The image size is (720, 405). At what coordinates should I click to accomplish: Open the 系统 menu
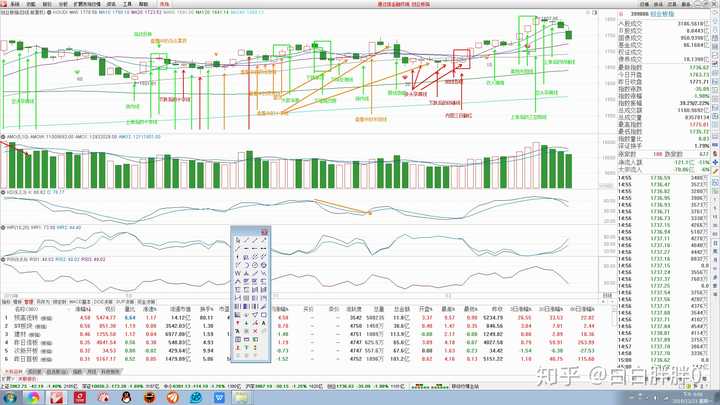click(15, 4)
